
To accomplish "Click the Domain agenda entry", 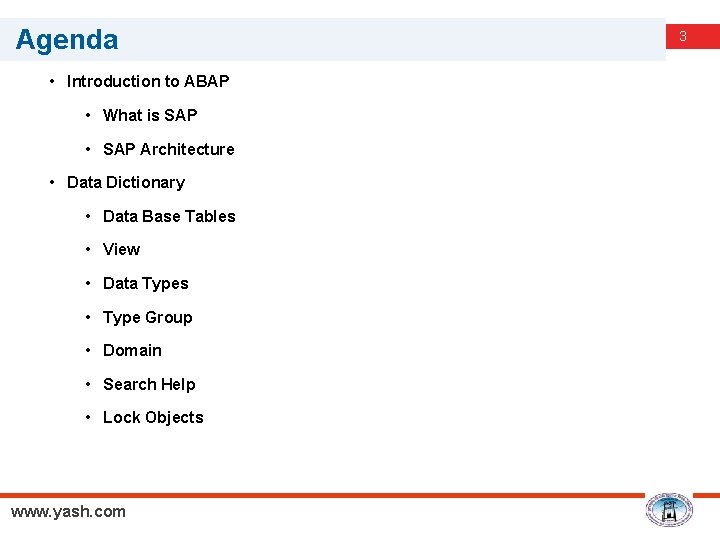I will pos(132,350).
